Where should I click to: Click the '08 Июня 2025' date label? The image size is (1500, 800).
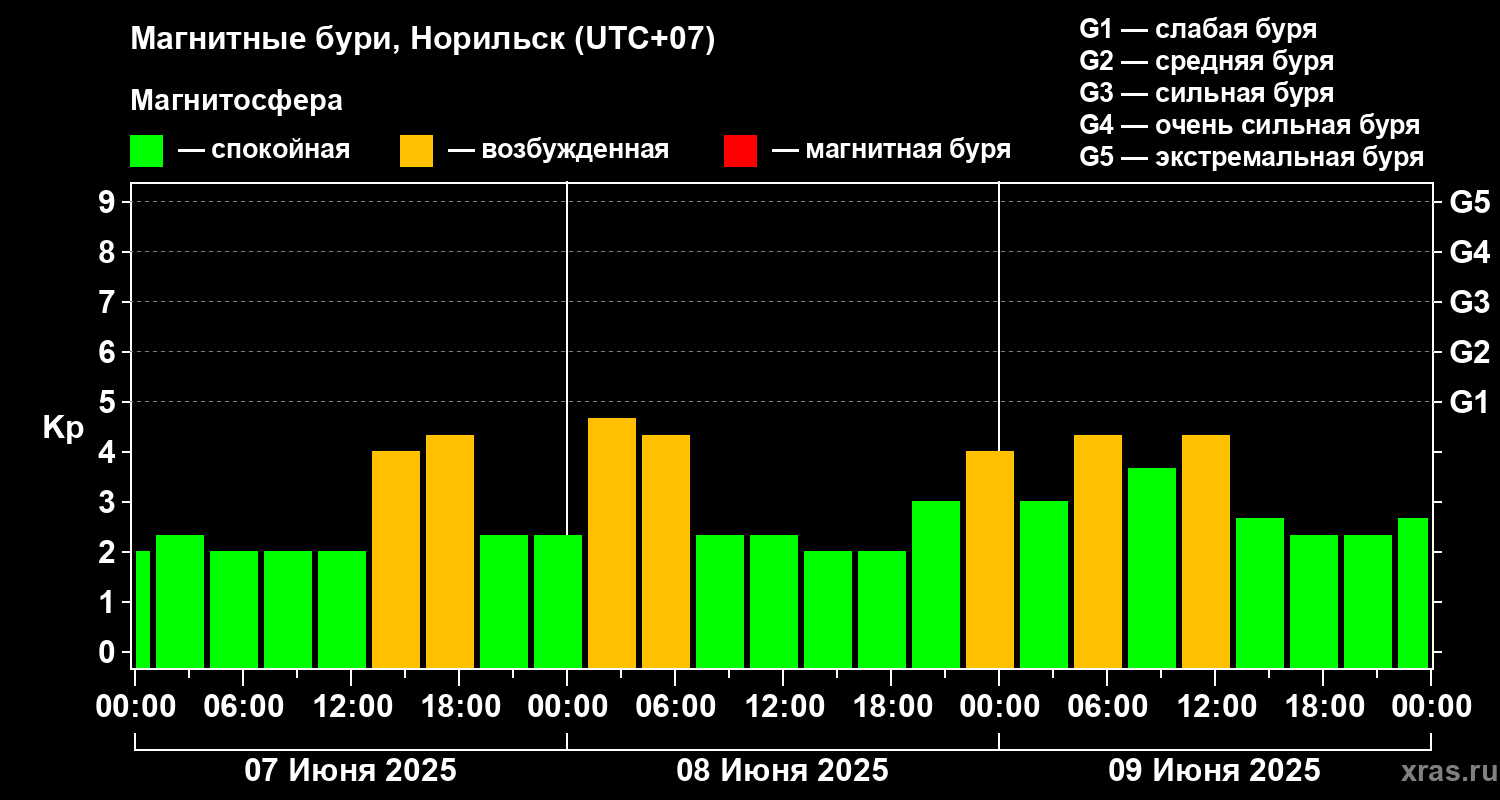pyautogui.click(x=783, y=771)
